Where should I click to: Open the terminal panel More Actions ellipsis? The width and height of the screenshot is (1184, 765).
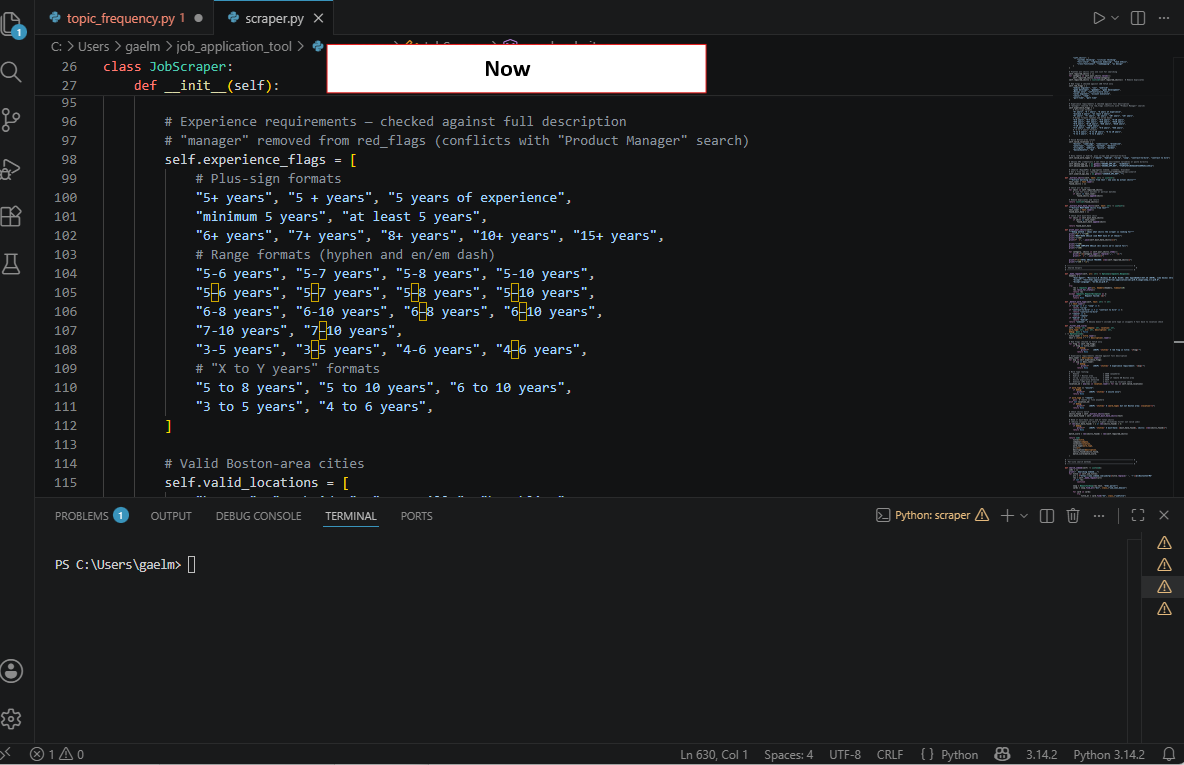[1099, 515]
